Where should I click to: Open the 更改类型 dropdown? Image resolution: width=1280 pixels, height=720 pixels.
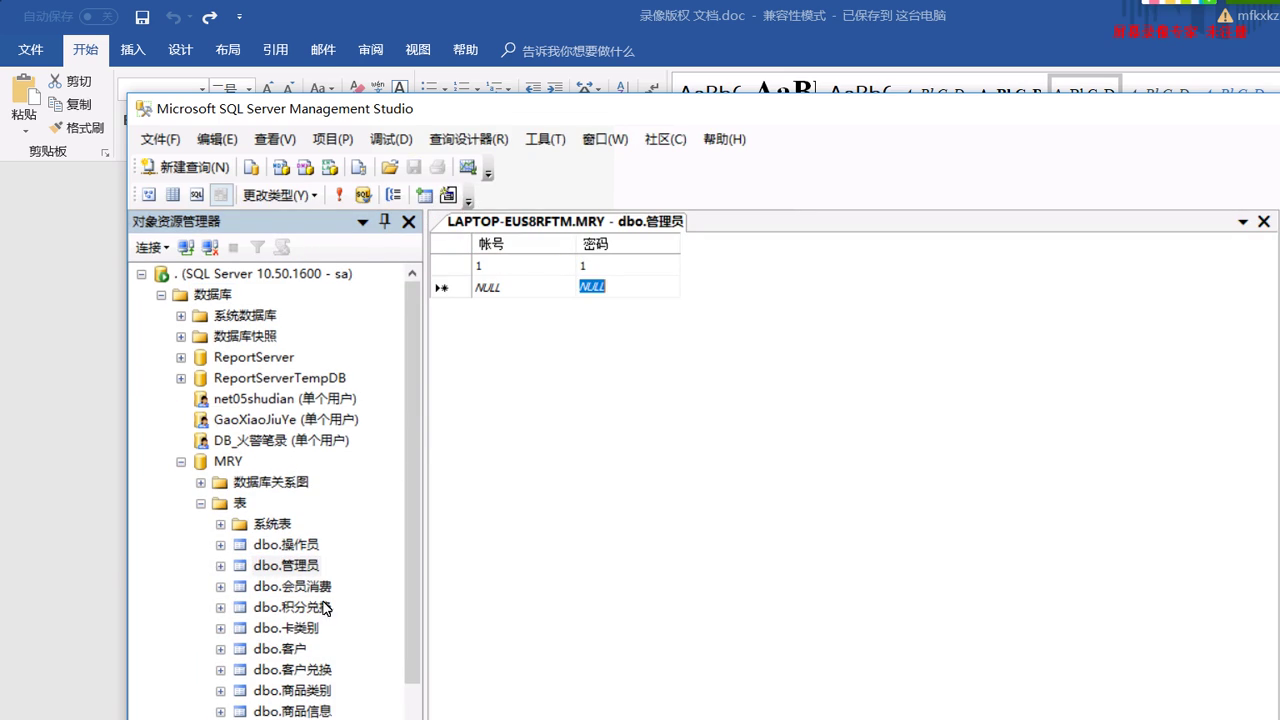pyautogui.click(x=280, y=195)
